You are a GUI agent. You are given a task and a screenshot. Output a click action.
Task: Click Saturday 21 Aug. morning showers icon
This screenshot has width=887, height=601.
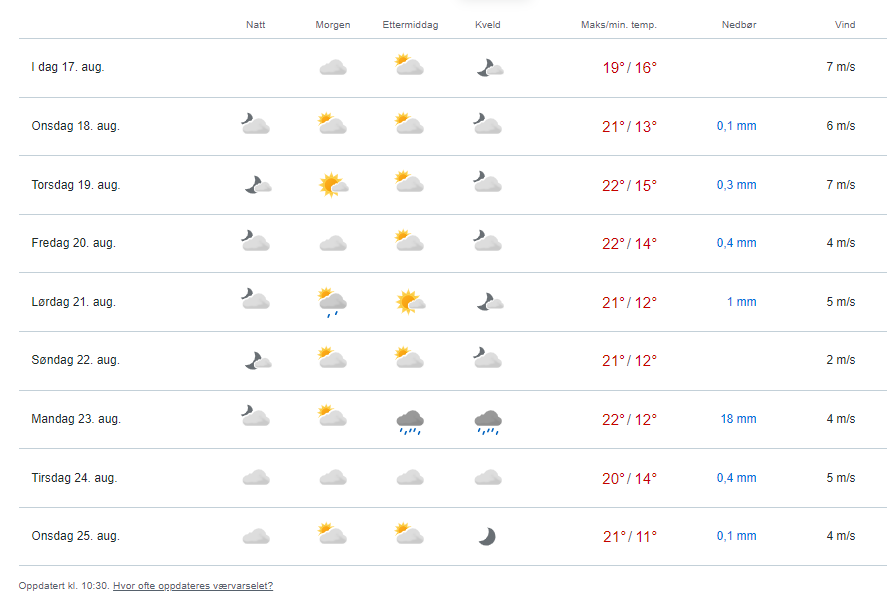332,302
